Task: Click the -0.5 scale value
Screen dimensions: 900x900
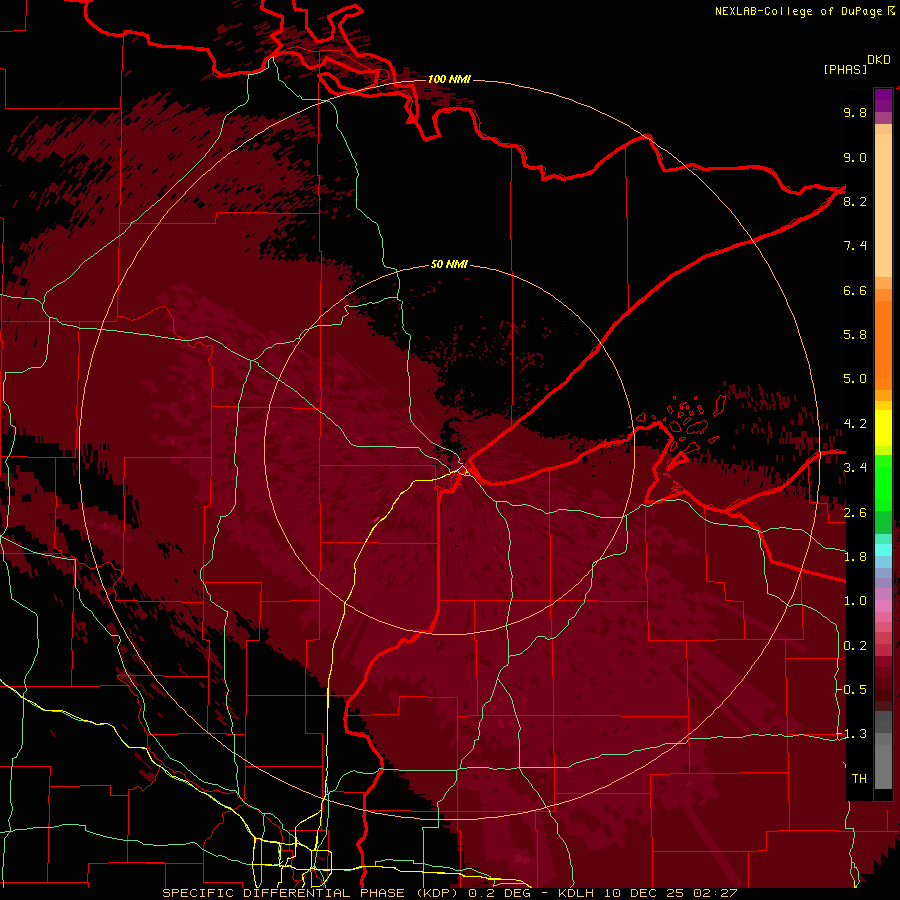Action: click(x=852, y=689)
